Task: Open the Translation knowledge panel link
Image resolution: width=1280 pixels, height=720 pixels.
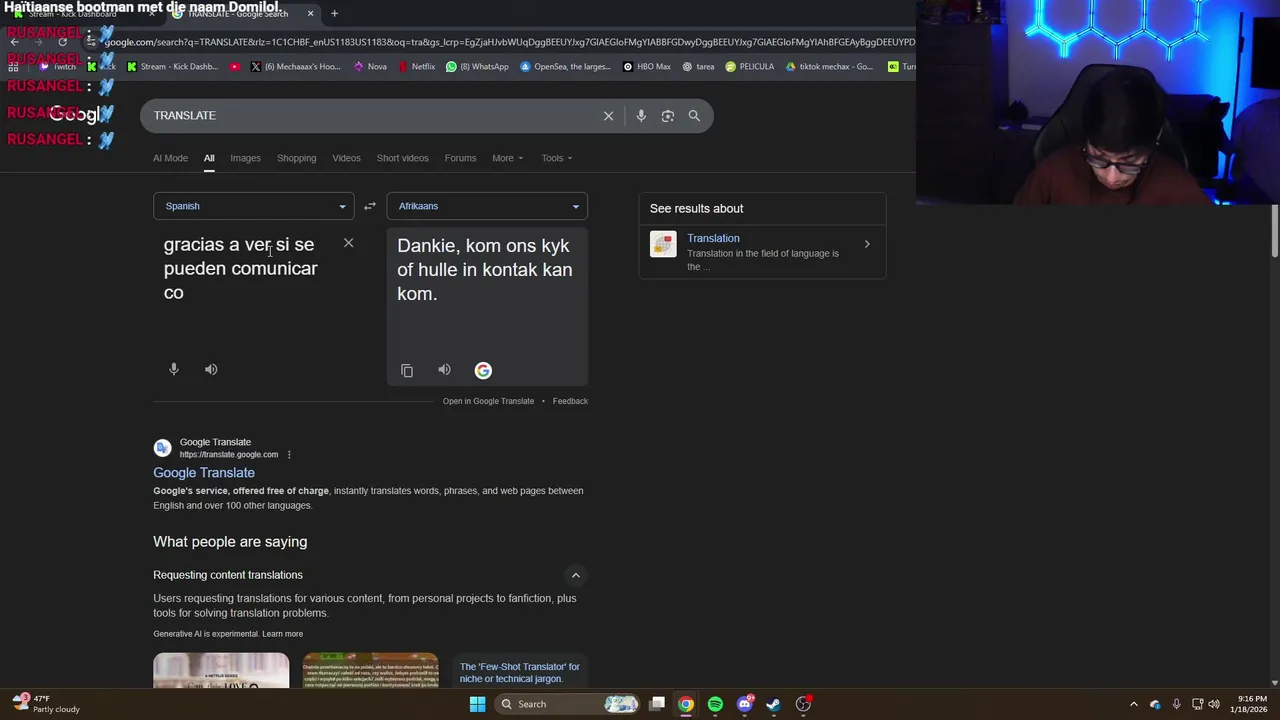Action: pos(713,238)
